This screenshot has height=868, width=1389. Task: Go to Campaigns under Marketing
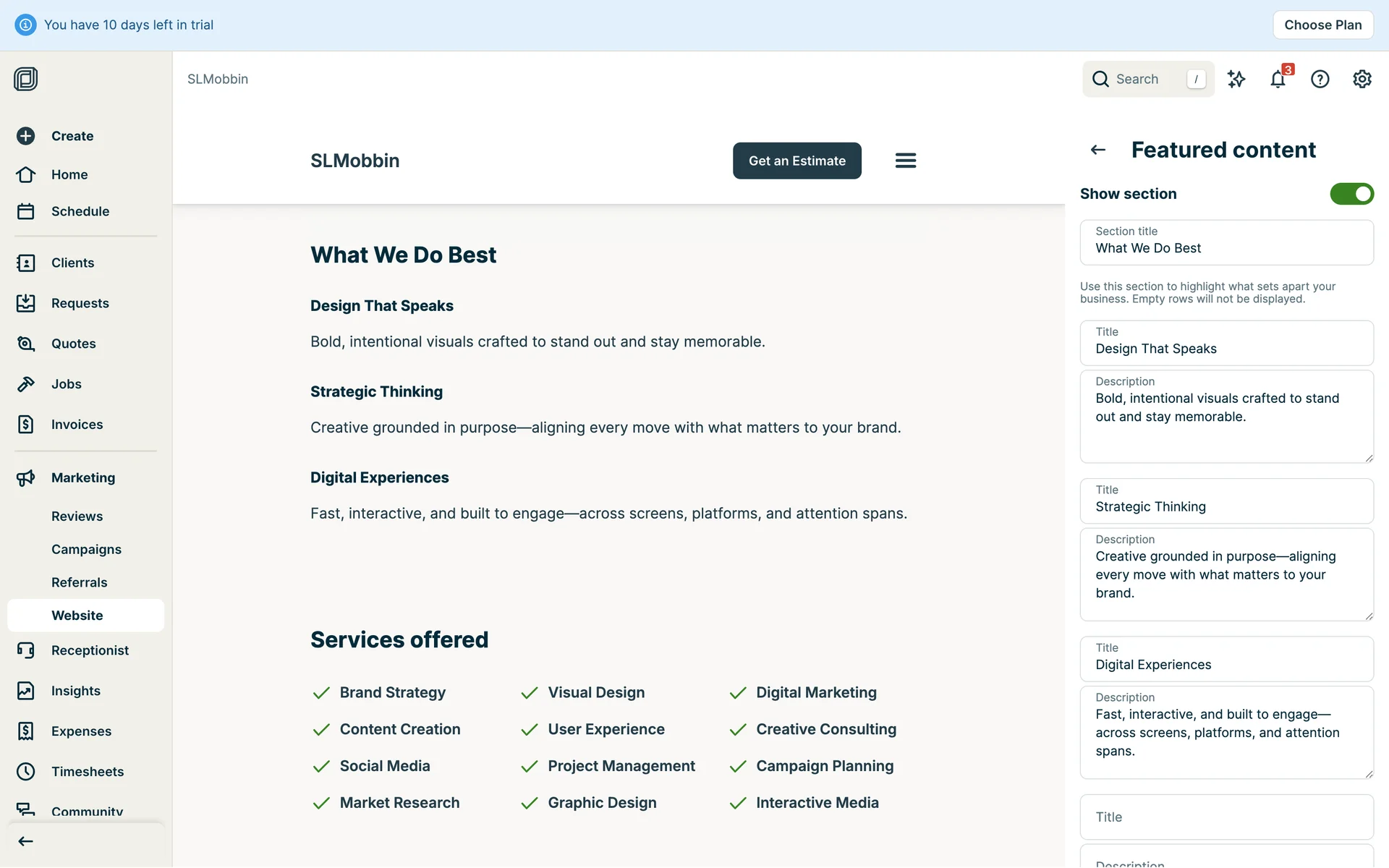point(86,549)
